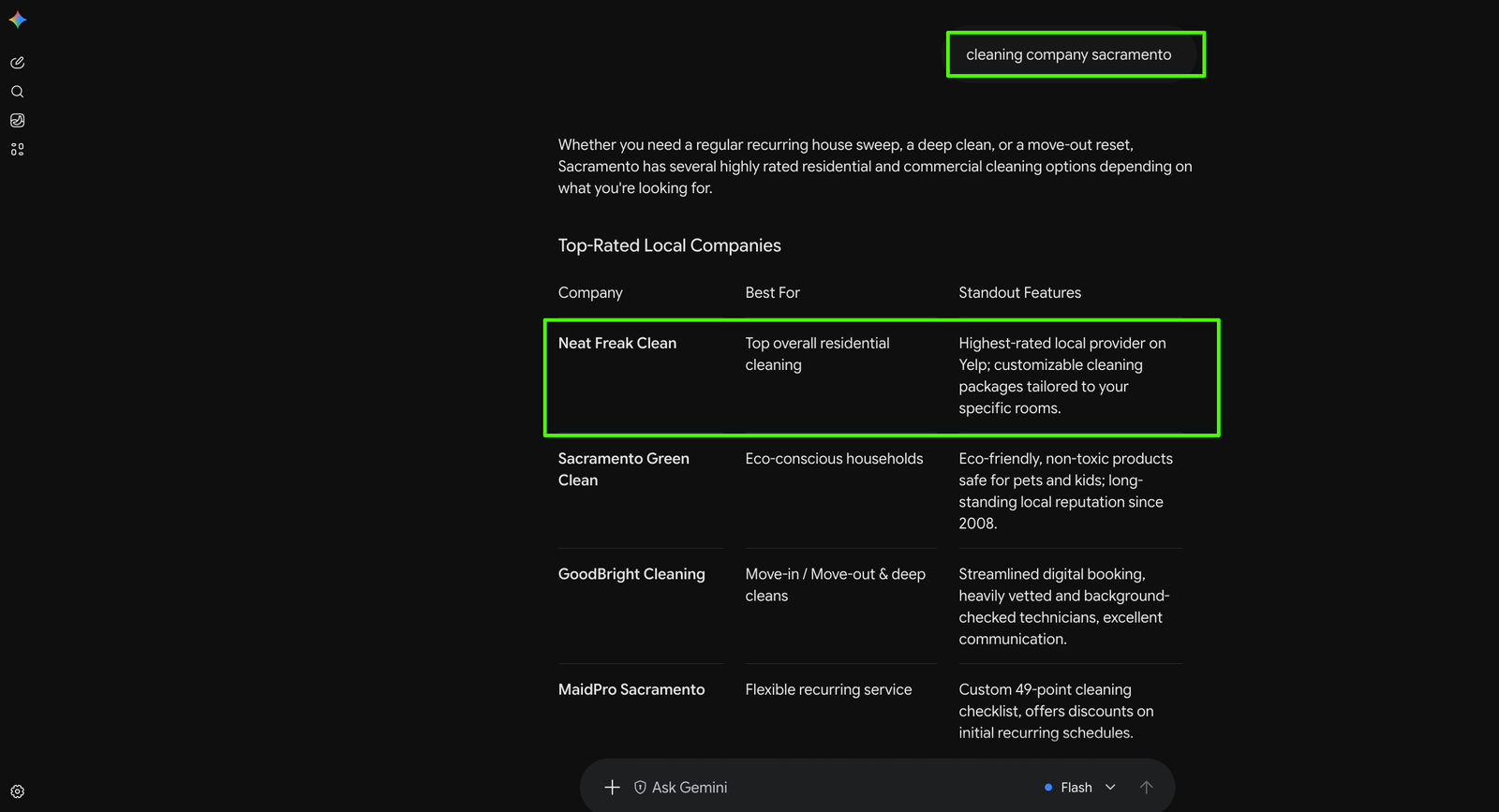This screenshot has width=1499, height=812.
Task: Start a new chat with pencil icon
Action: [17, 63]
